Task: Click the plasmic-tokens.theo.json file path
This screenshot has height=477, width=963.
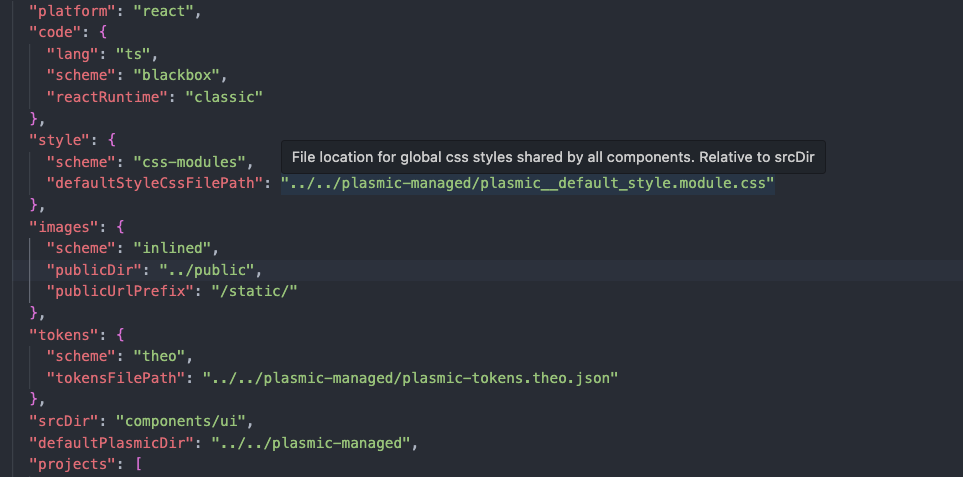Action: click(411, 377)
